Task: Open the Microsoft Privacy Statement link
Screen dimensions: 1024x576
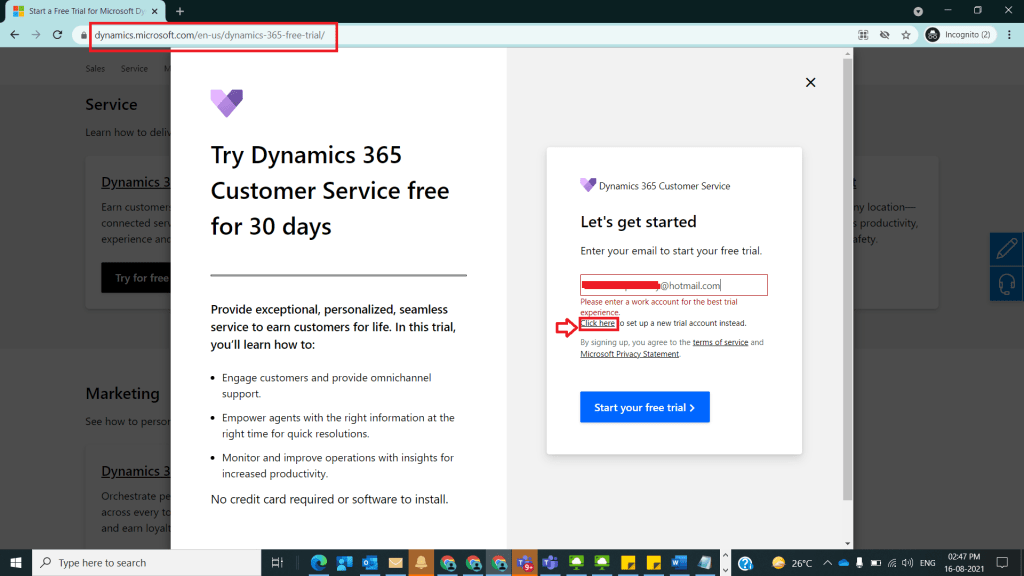Action: (x=629, y=354)
